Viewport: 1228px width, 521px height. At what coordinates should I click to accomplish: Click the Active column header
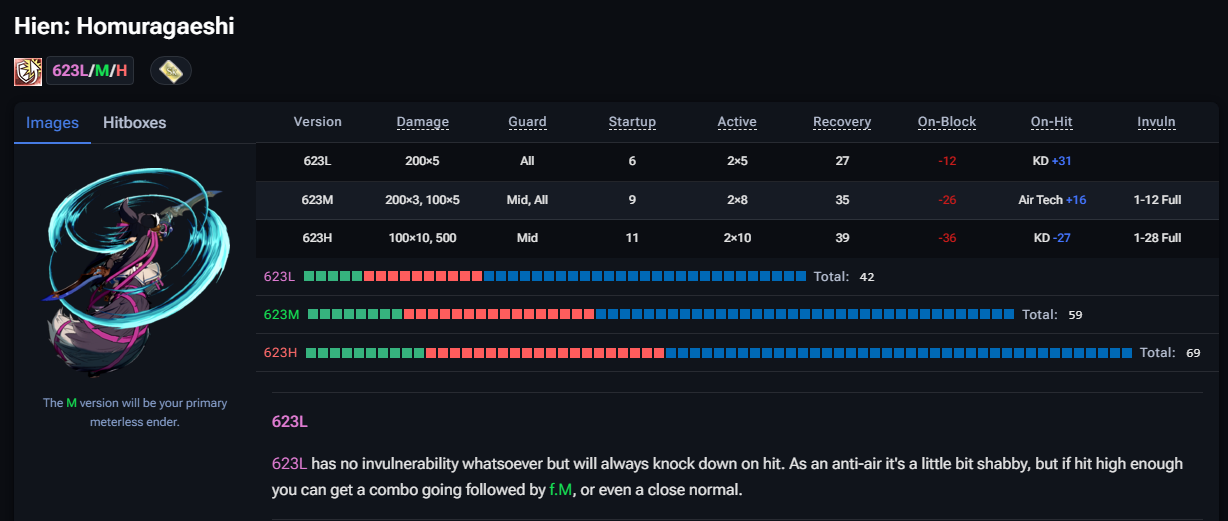coord(737,122)
